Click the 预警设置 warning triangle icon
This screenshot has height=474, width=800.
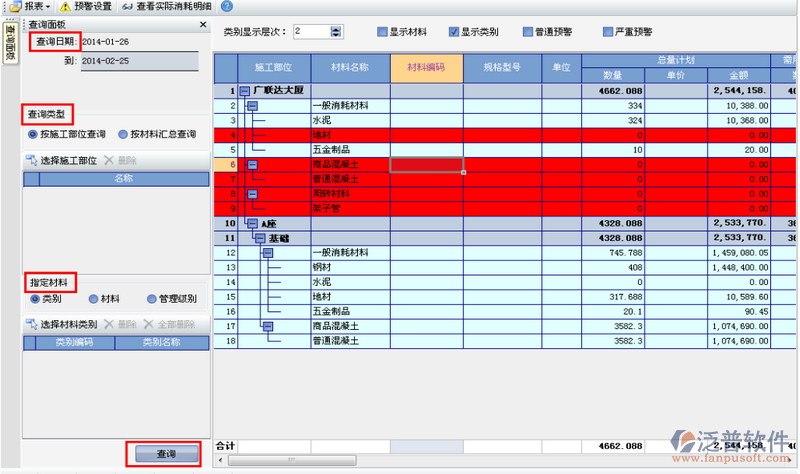pyautogui.click(x=65, y=7)
